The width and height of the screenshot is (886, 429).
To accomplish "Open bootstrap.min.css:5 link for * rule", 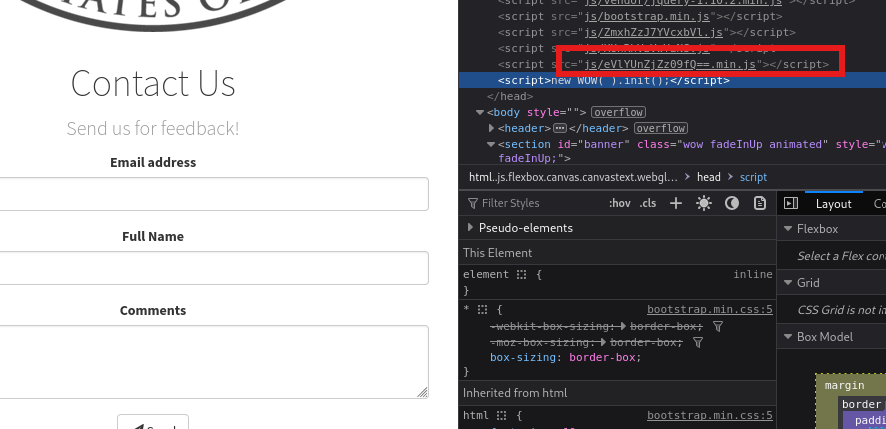I will tap(710, 310).
